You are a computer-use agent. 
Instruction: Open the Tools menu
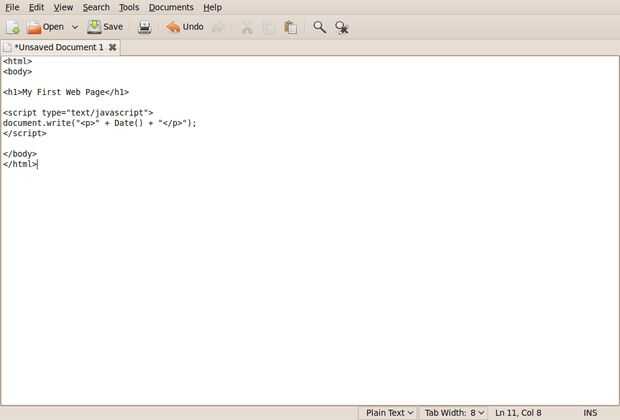[x=129, y=7]
